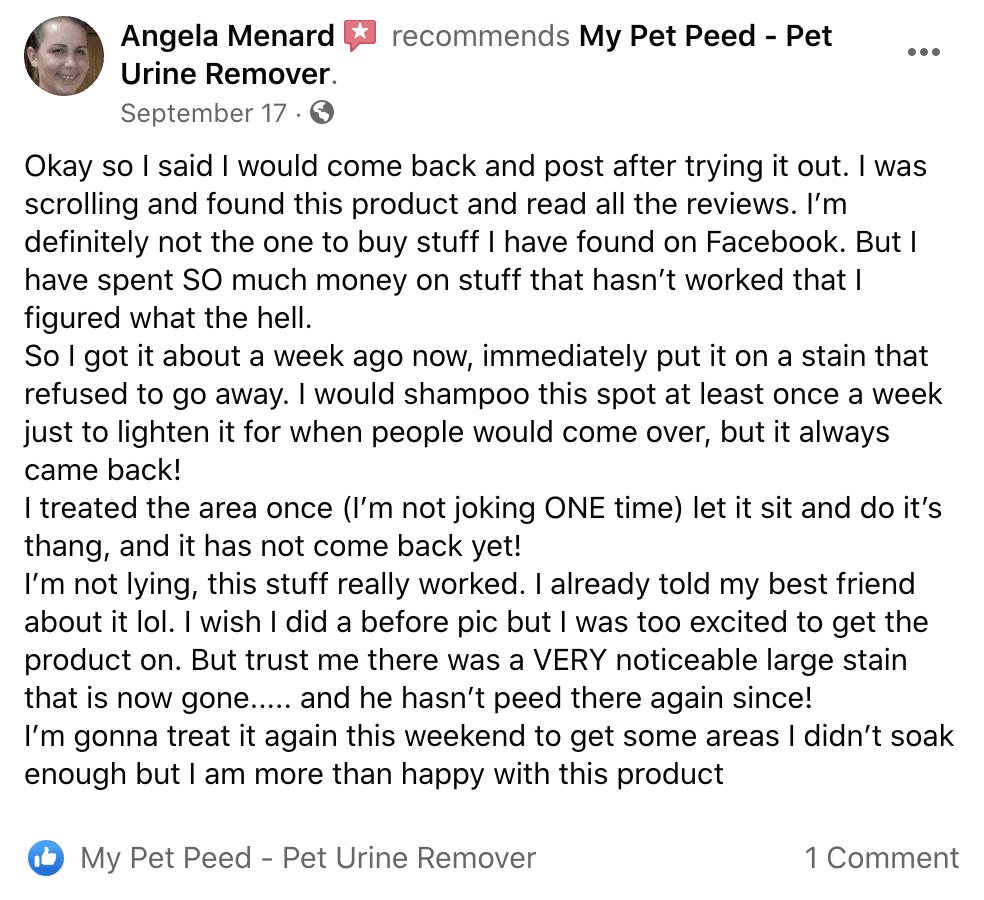View reactor name My Pet Peed beside like icon

coord(308,858)
